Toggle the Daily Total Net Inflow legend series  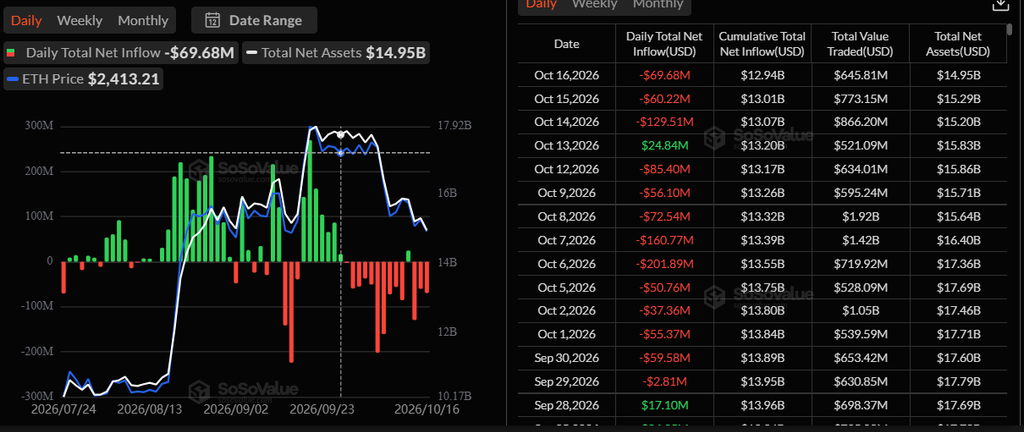click(120, 53)
